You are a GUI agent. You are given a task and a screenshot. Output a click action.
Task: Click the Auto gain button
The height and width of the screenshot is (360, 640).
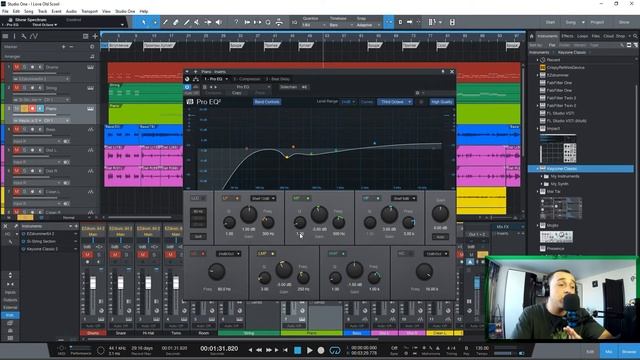440,236
